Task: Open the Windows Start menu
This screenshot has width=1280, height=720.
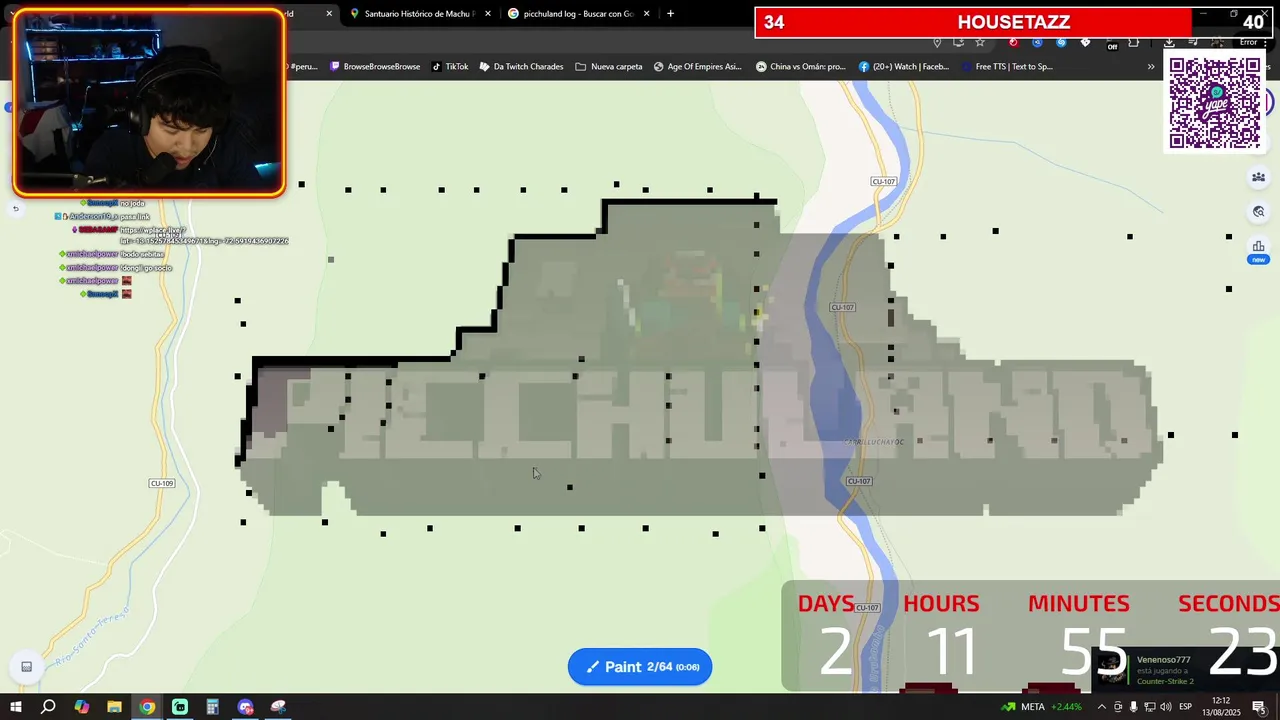Action: click(15, 707)
